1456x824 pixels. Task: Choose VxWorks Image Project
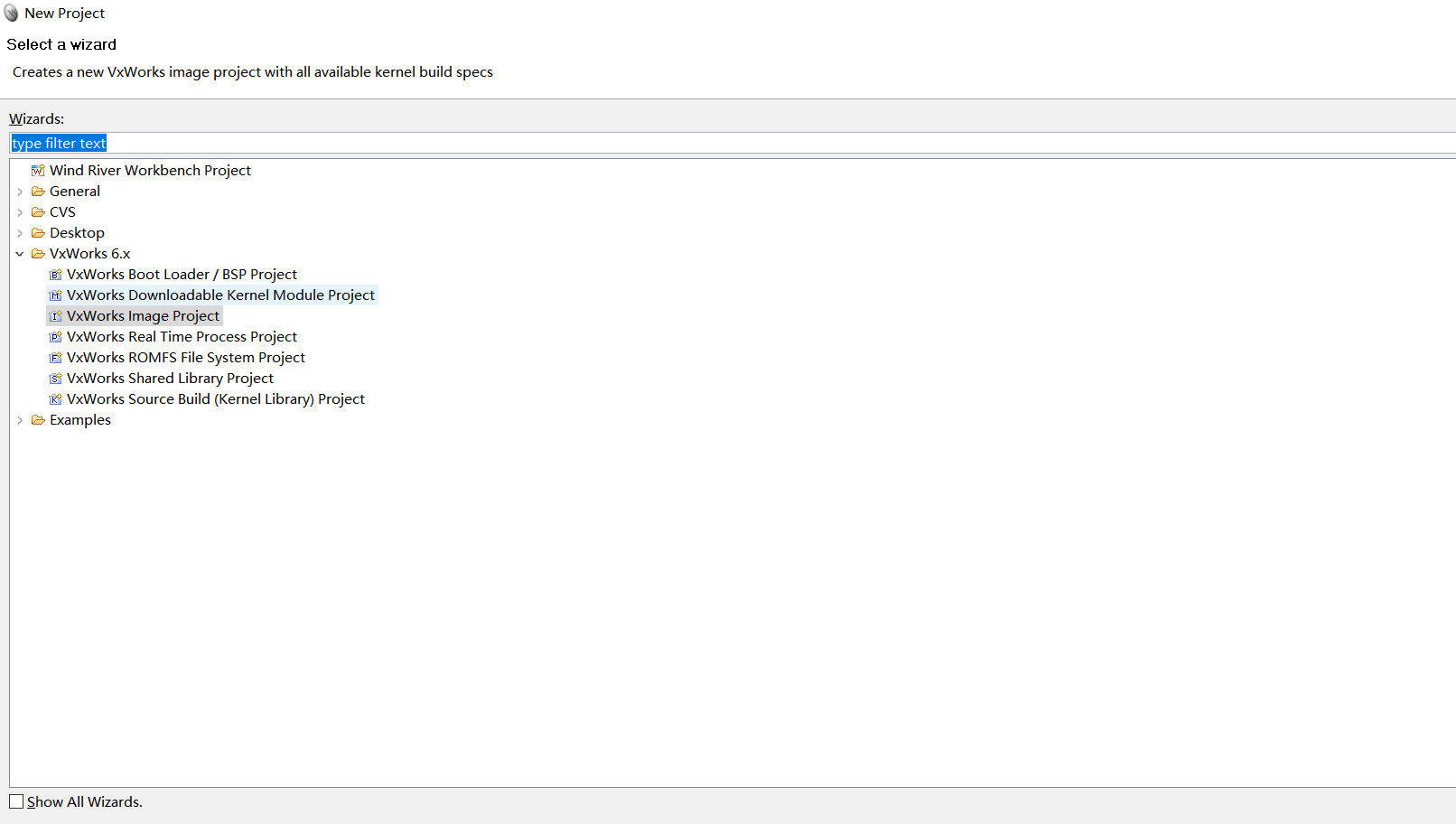pyautogui.click(x=143, y=315)
